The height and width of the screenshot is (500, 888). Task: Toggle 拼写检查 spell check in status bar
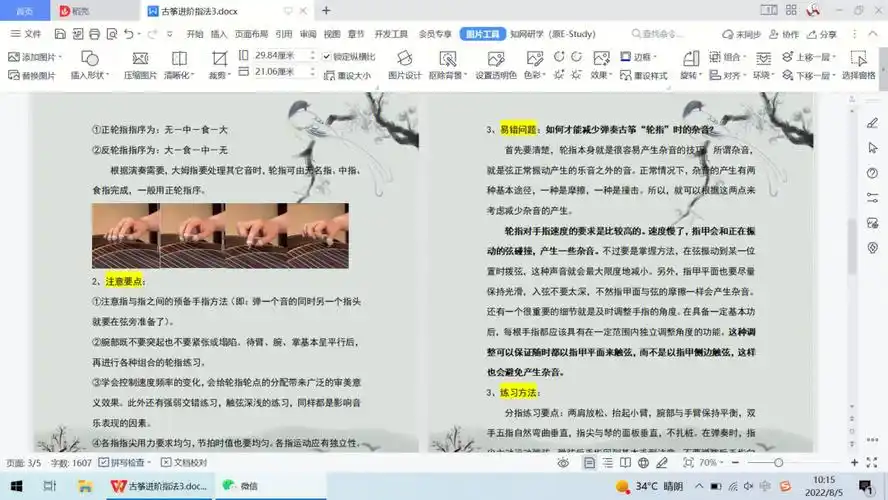pos(125,463)
